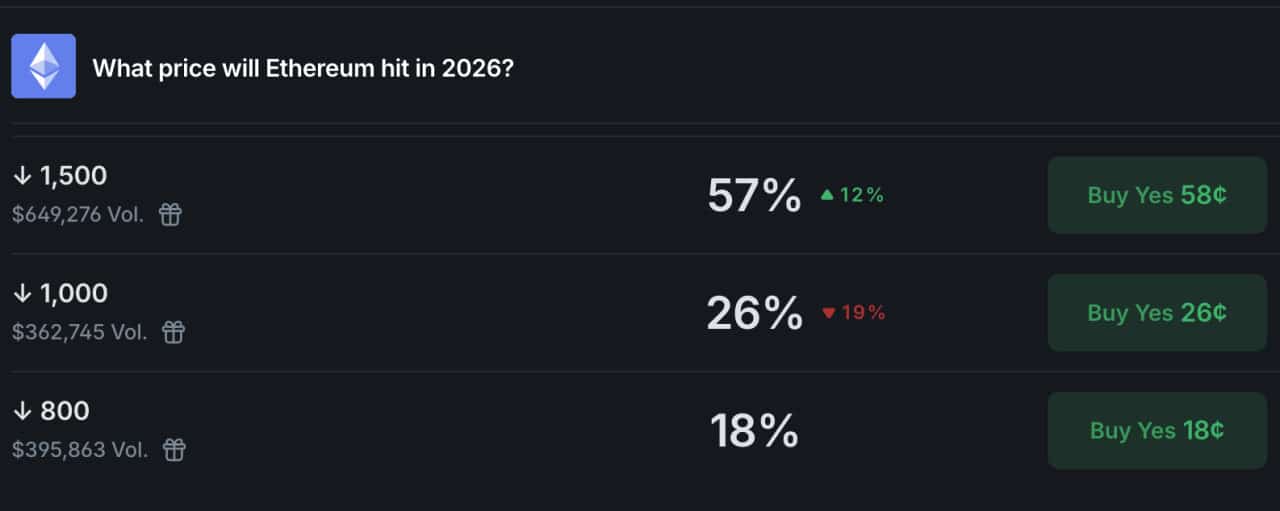1280x511 pixels.
Task: Click the $649,276 Vol. volume text
Action: point(78,214)
